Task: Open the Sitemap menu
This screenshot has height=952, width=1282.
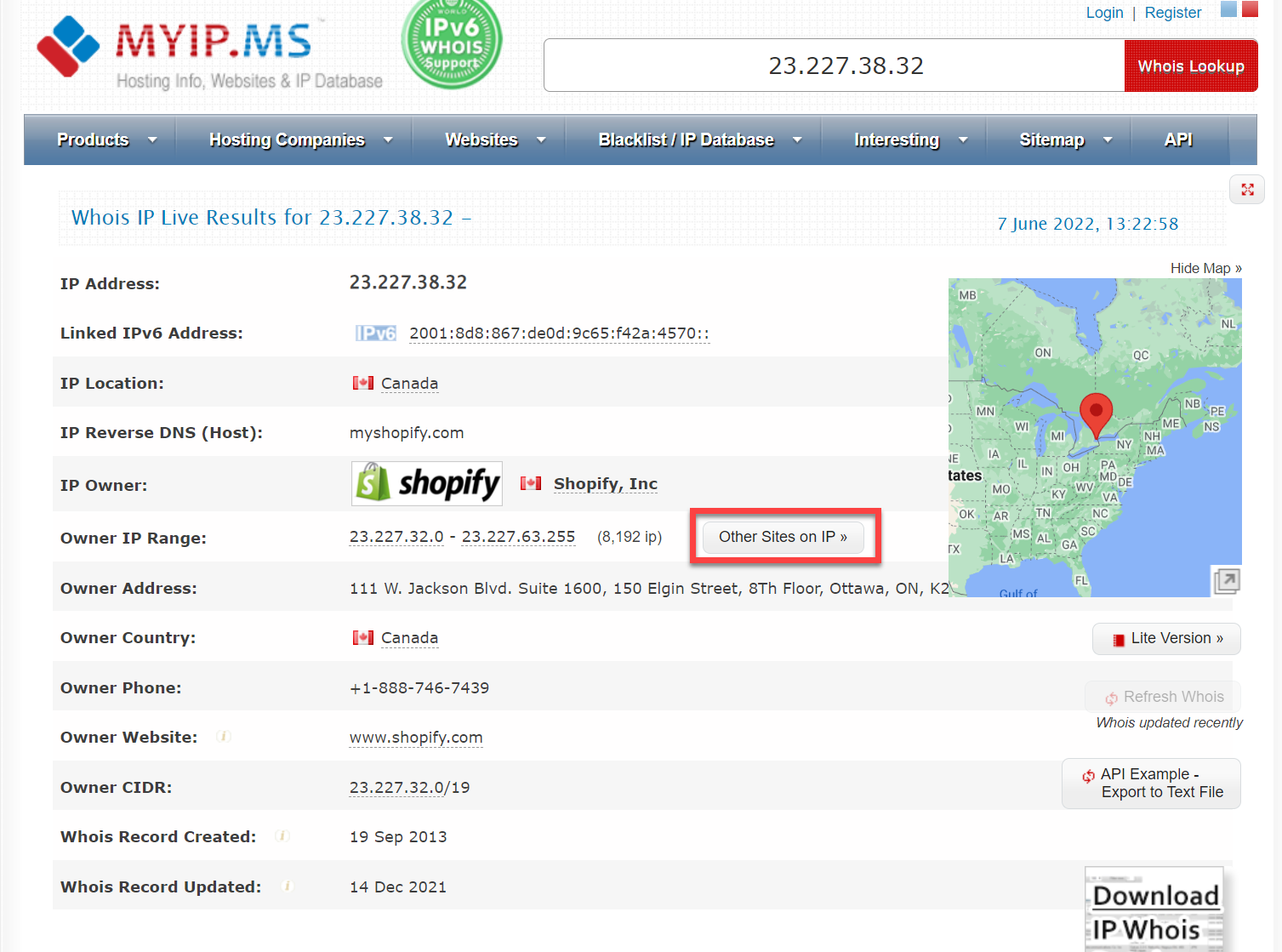Action: [x=1052, y=140]
